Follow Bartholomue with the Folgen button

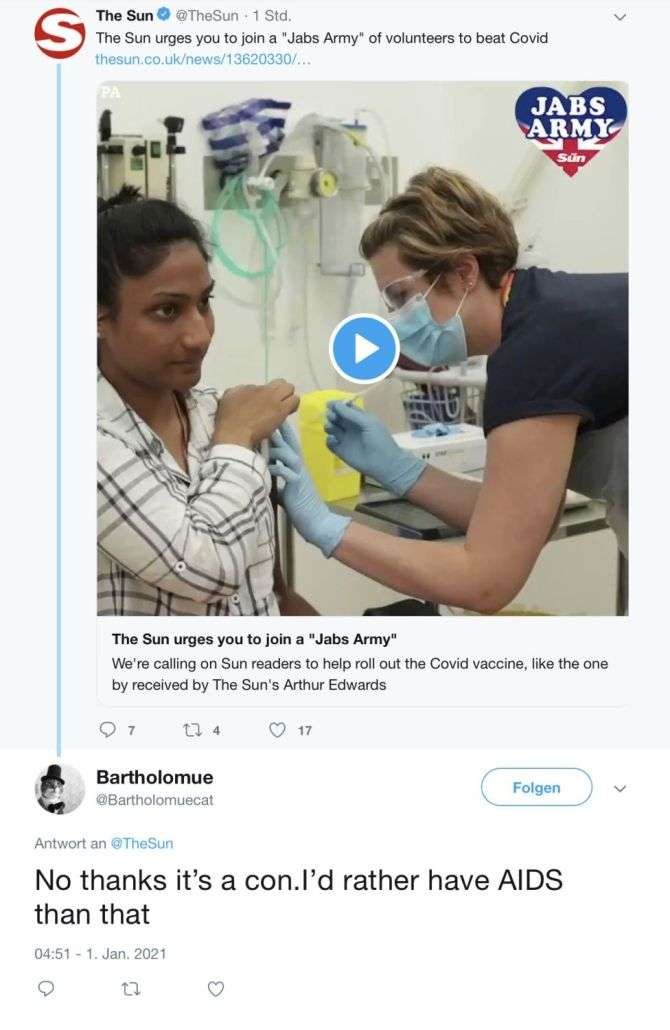coord(536,787)
